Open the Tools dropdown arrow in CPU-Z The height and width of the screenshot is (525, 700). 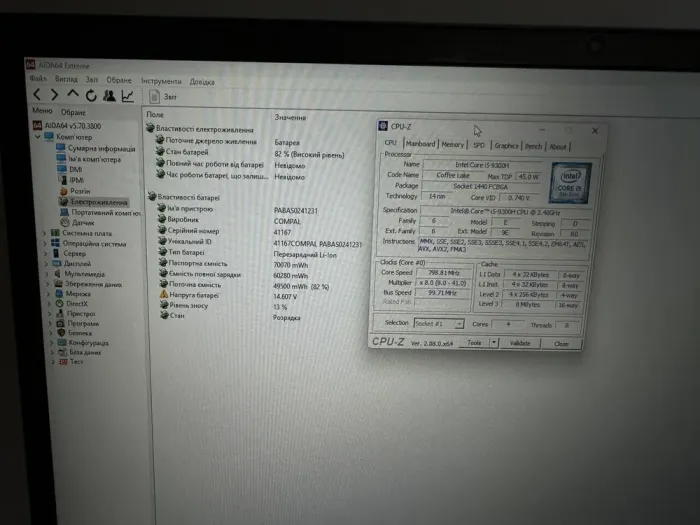[x=496, y=343]
